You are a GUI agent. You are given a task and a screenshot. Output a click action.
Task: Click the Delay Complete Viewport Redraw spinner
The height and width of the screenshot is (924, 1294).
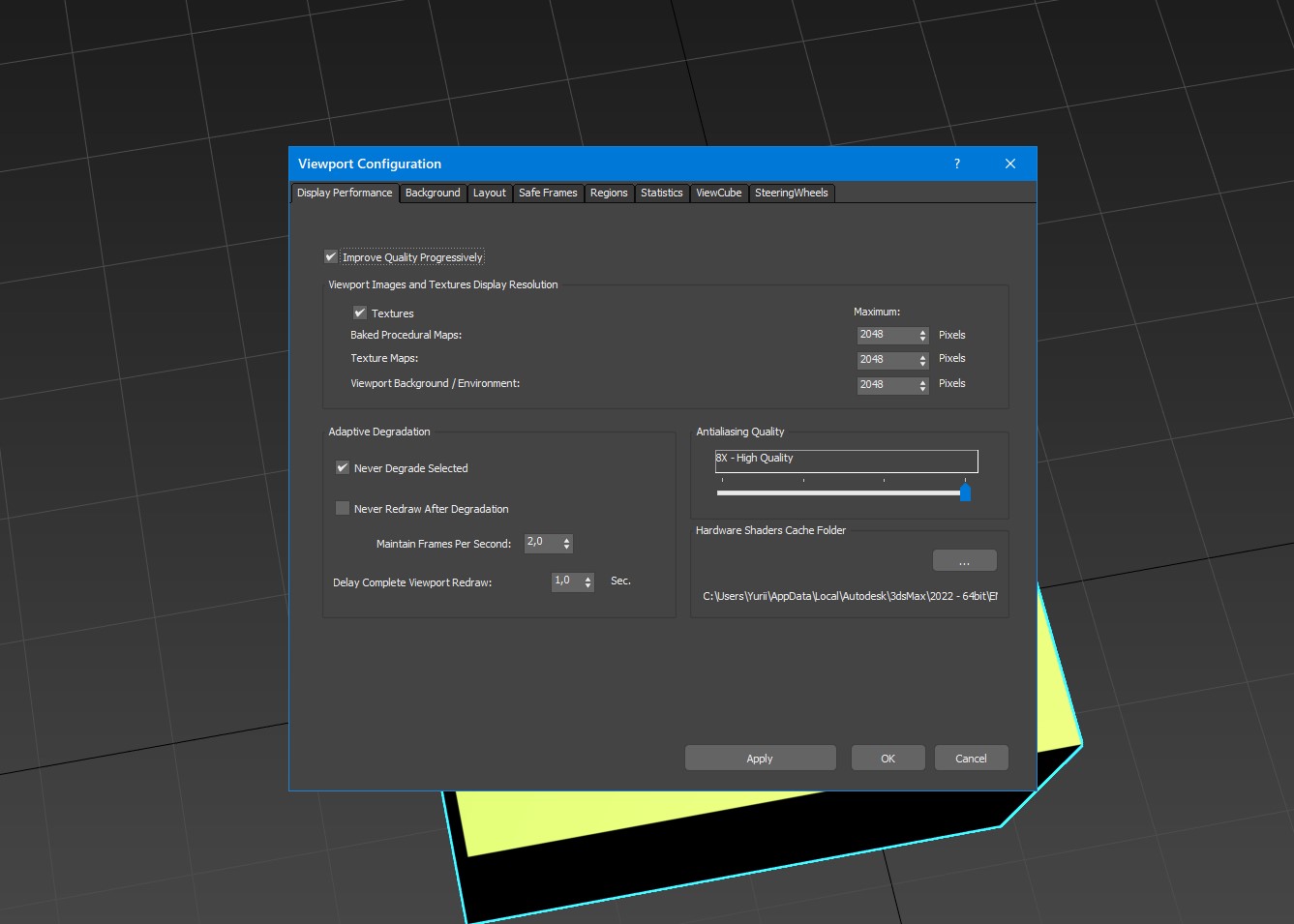(587, 582)
